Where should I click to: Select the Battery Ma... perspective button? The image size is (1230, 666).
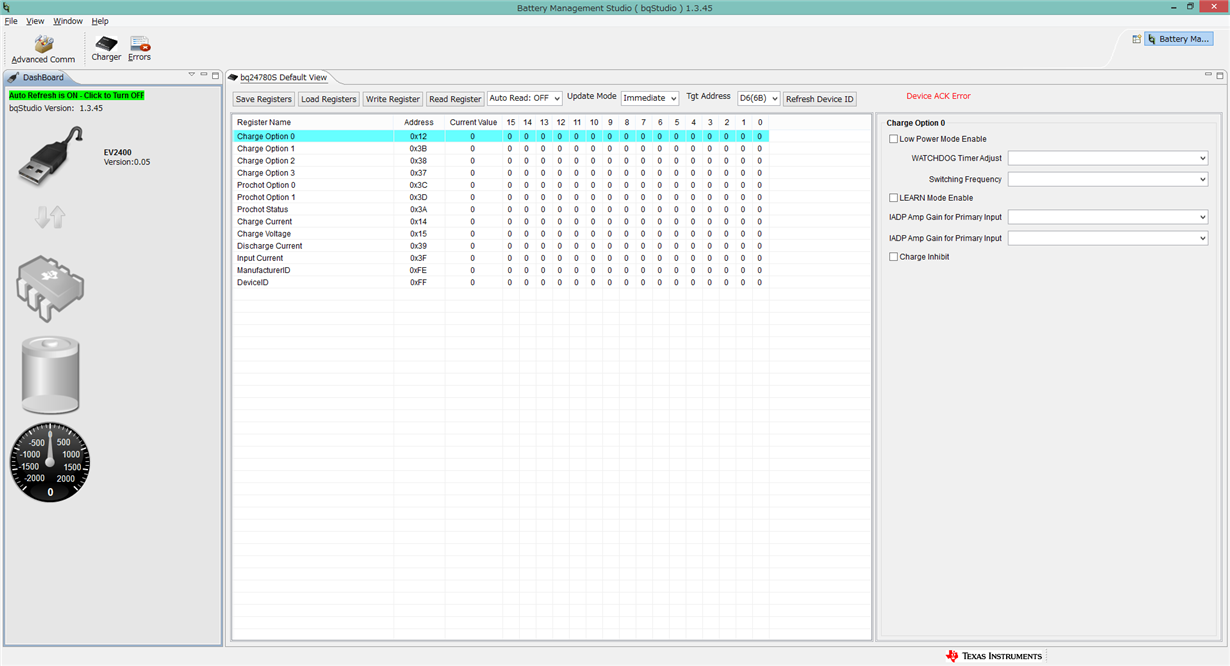(1179, 39)
